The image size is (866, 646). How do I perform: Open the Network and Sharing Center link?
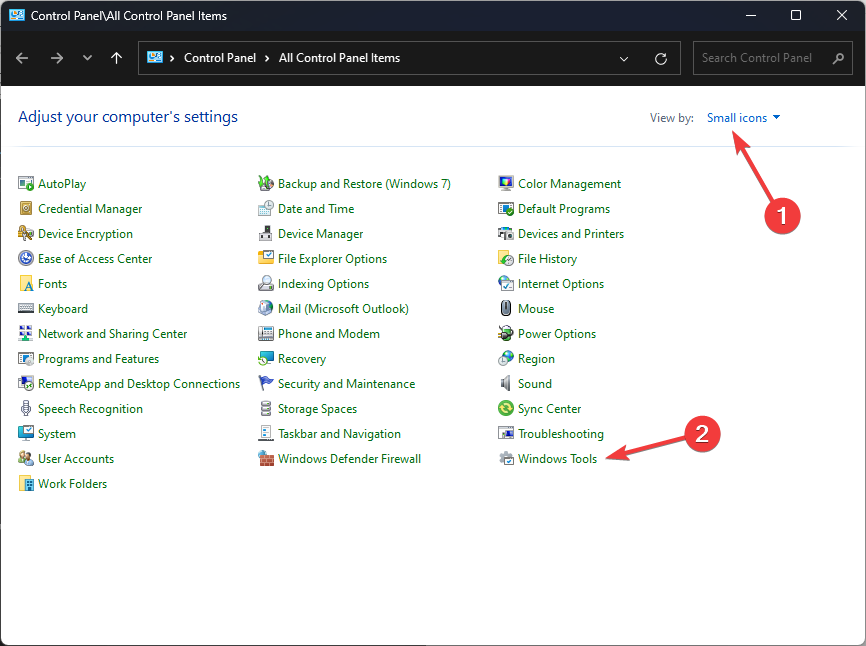pos(112,334)
